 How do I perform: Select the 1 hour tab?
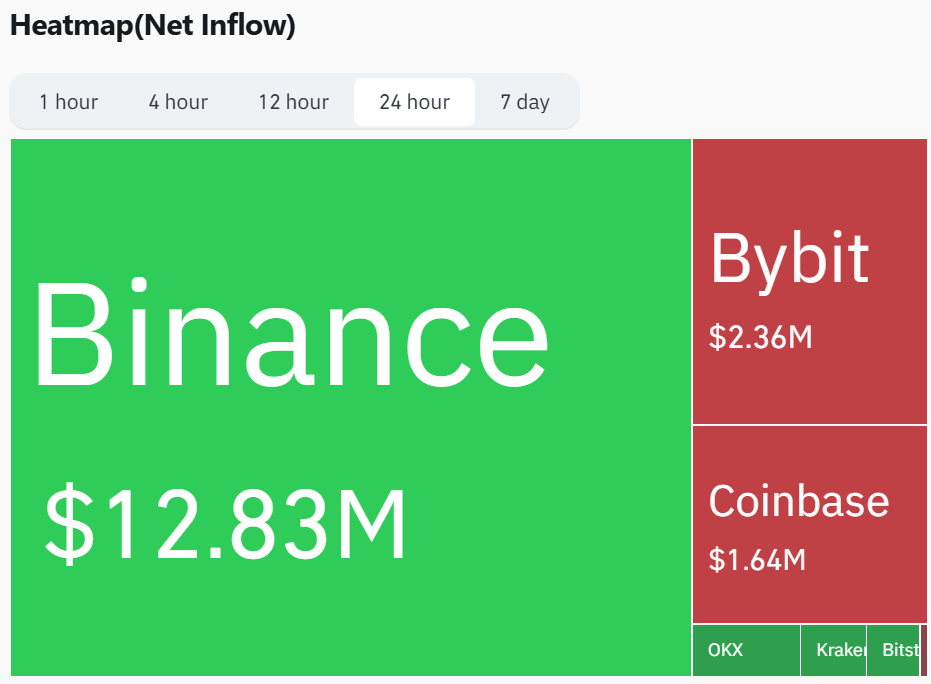point(69,102)
